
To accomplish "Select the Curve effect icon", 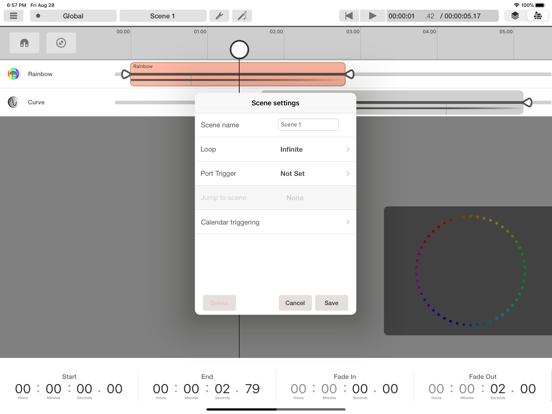I will [x=13, y=102].
